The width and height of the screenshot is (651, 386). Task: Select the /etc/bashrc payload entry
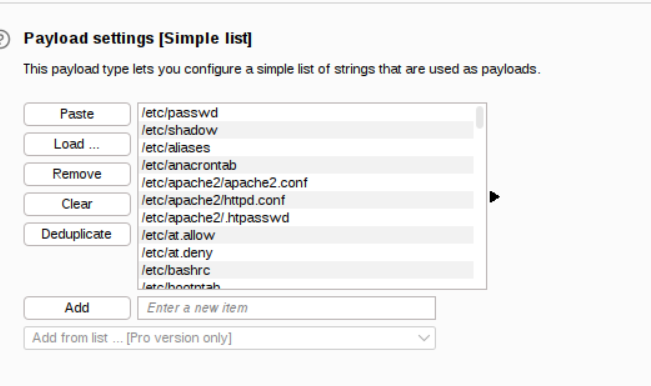[x=307, y=270]
